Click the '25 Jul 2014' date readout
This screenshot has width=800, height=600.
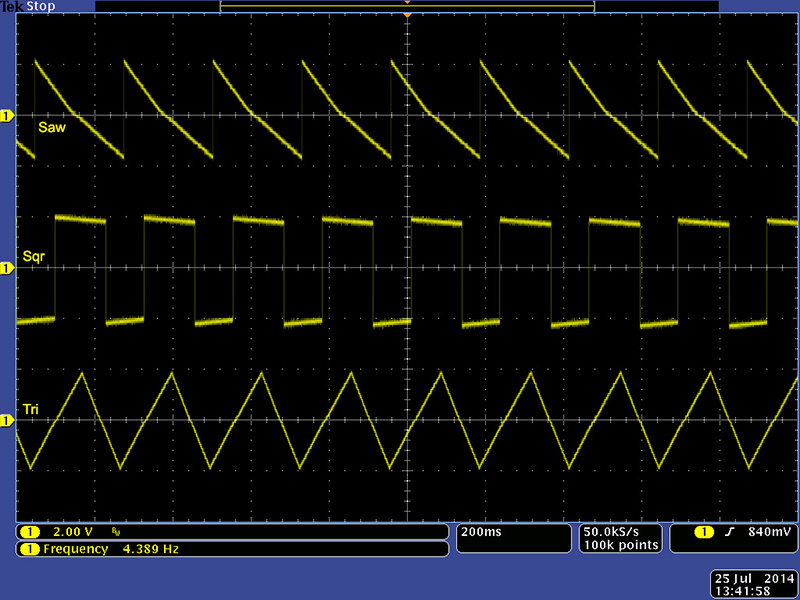tap(754, 579)
